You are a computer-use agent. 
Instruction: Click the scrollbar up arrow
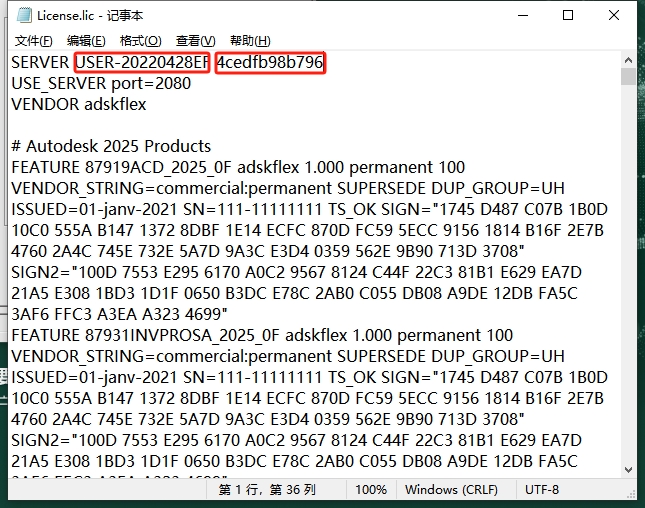pyautogui.click(x=628, y=60)
